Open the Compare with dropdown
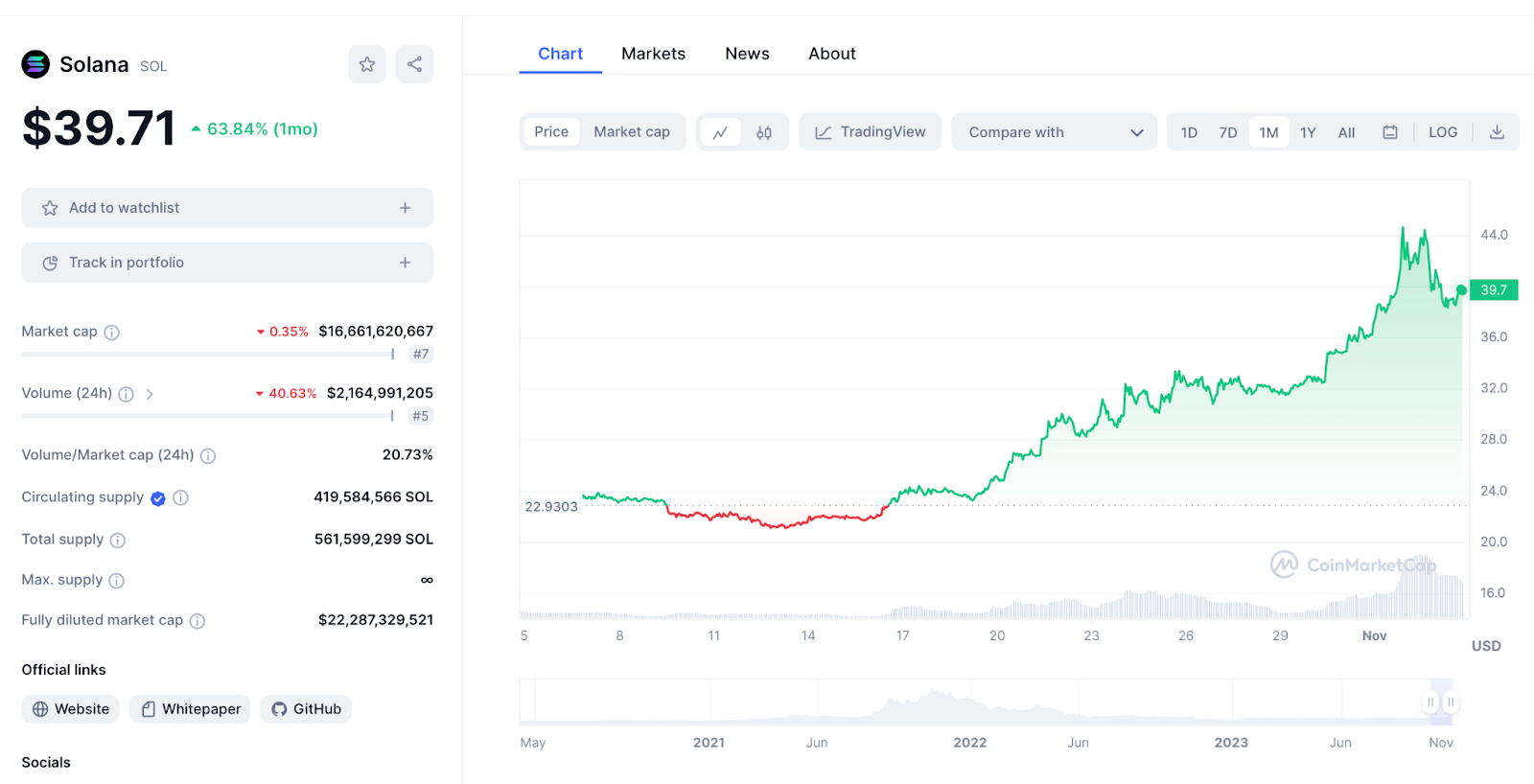The image size is (1534, 784). coord(1055,132)
